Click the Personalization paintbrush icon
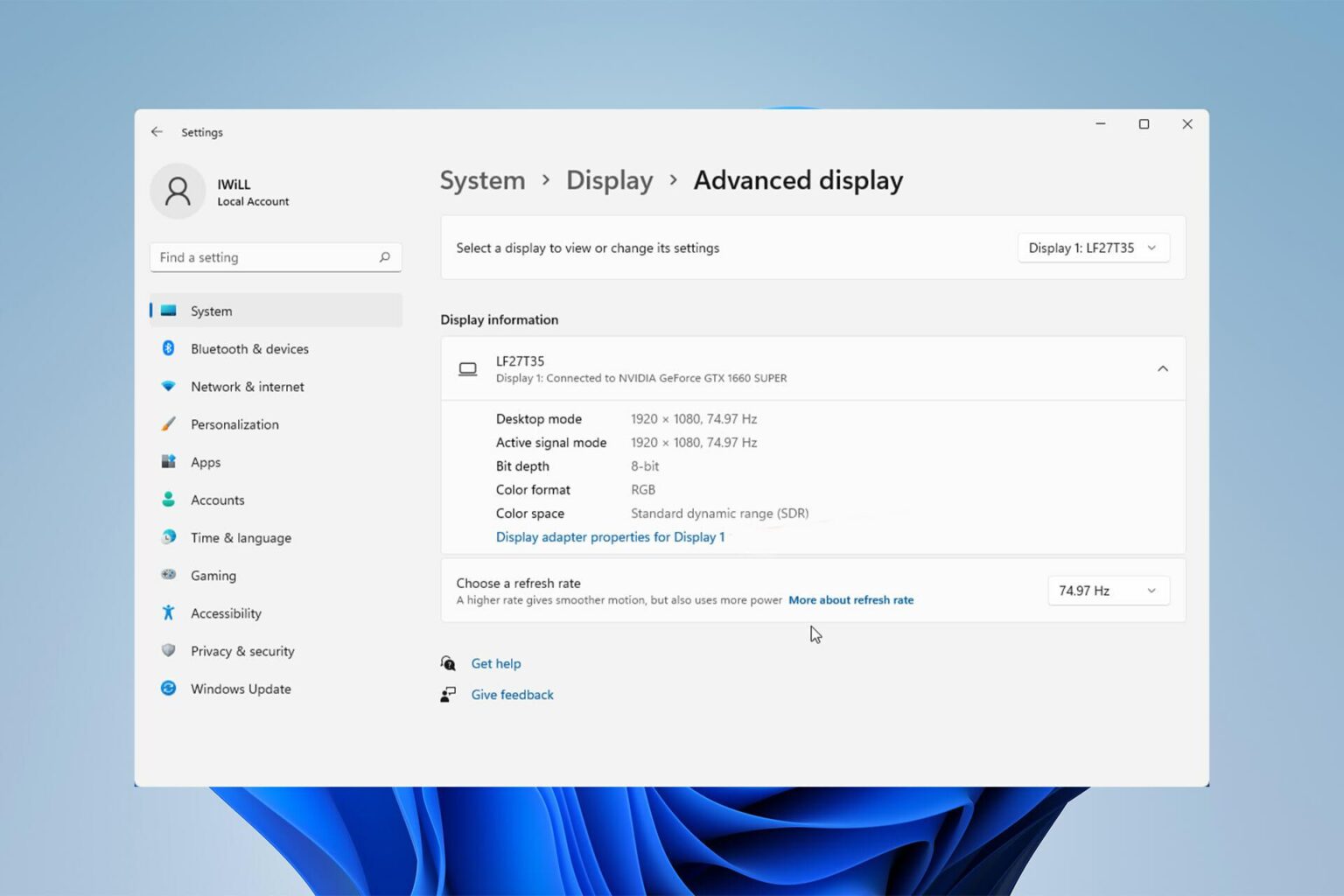Screen dimensions: 1344x896 pyautogui.click(x=169, y=423)
